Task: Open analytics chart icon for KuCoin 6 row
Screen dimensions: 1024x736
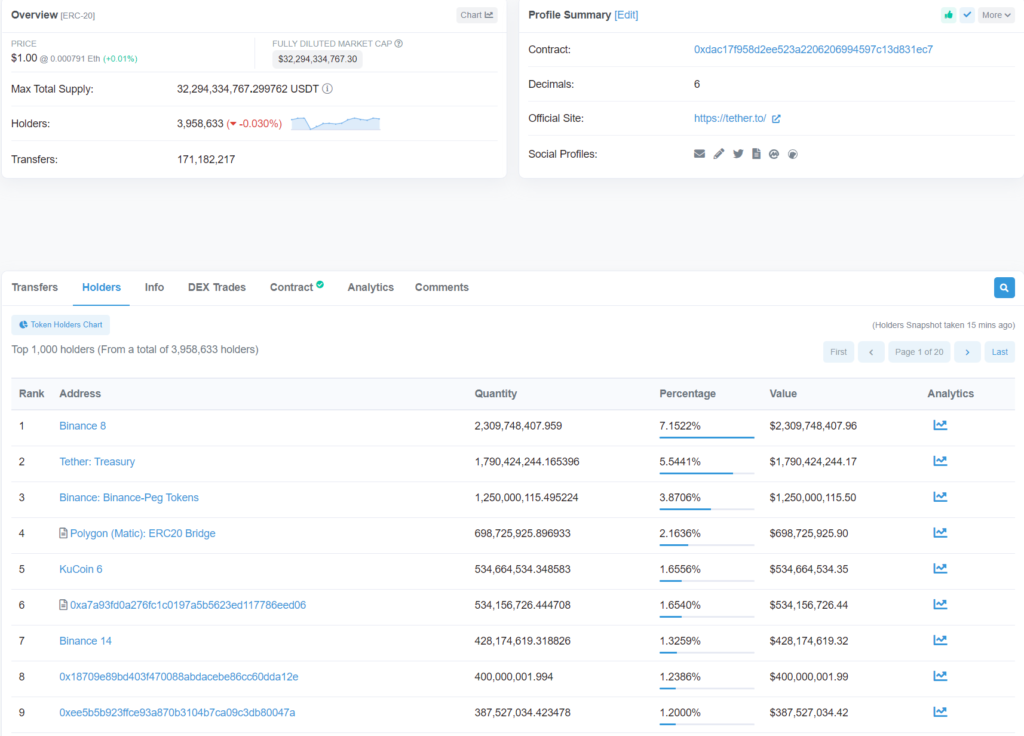Action: click(940, 569)
